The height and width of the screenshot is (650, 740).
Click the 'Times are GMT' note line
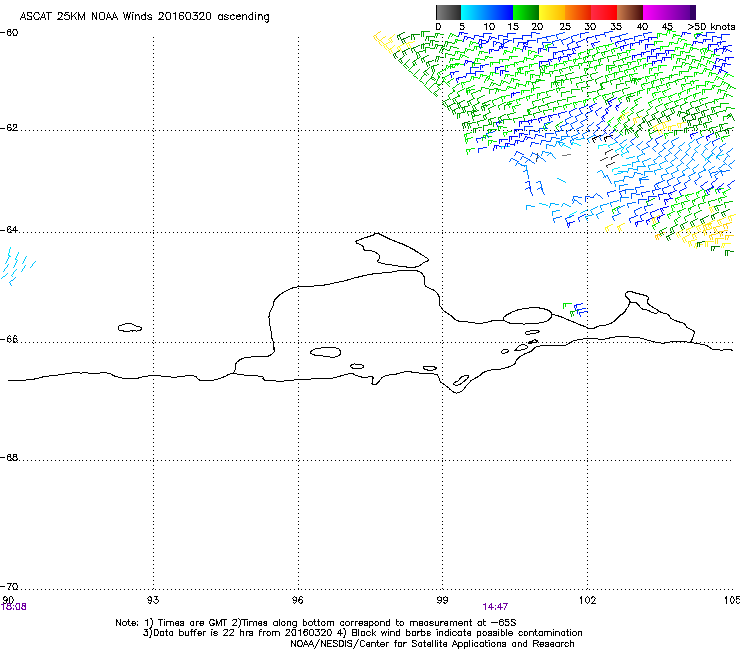tap(316, 623)
